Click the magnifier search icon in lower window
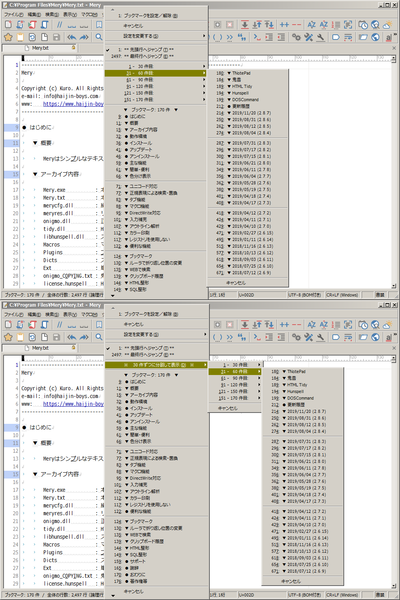This screenshot has height=600, width=400. (x=99, y=337)
